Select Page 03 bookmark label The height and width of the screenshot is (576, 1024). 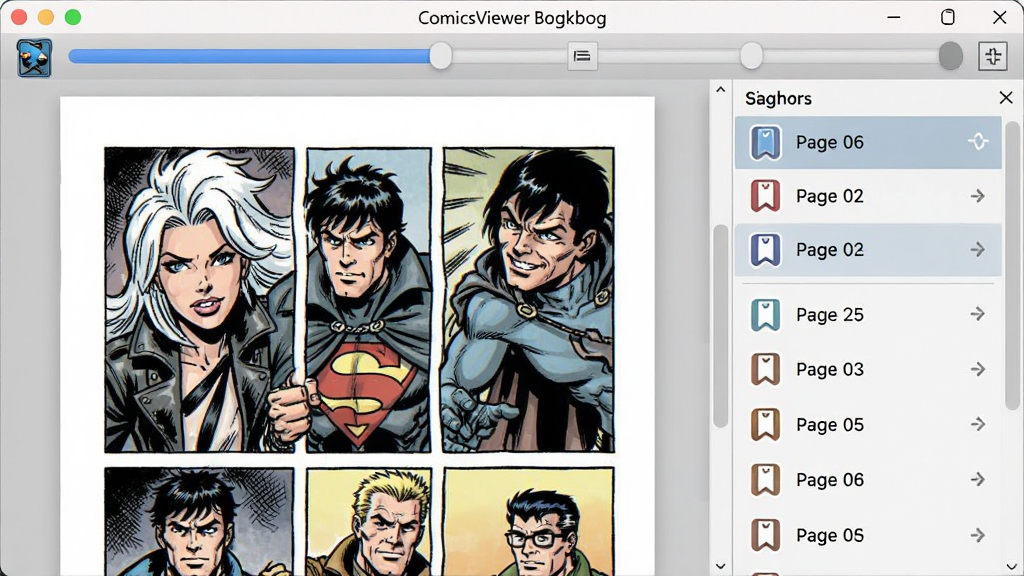pyautogui.click(x=829, y=370)
